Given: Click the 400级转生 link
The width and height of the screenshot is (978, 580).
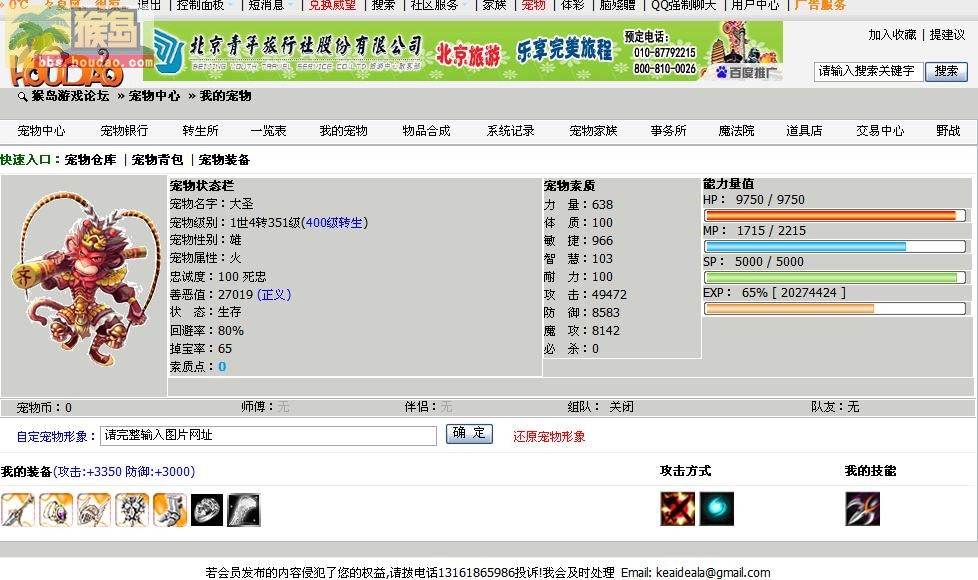Looking at the screenshot, I should point(334,223).
